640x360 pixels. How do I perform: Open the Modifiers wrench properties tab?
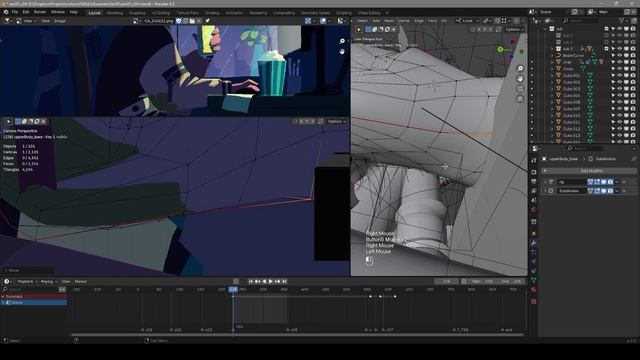pyautogui.click(x=533, y=243)
